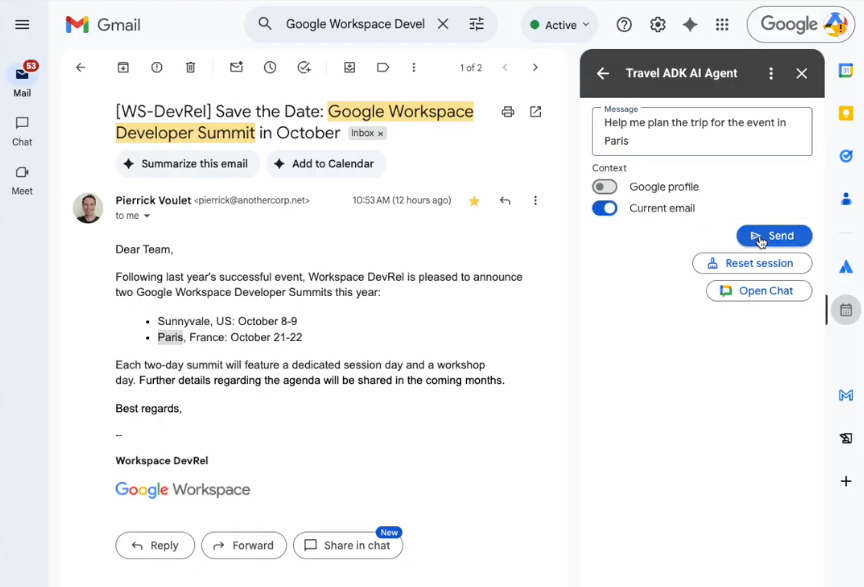Open Google Keep in the side panel
This screenshot has width=864, height=587.
coord(845,113)
